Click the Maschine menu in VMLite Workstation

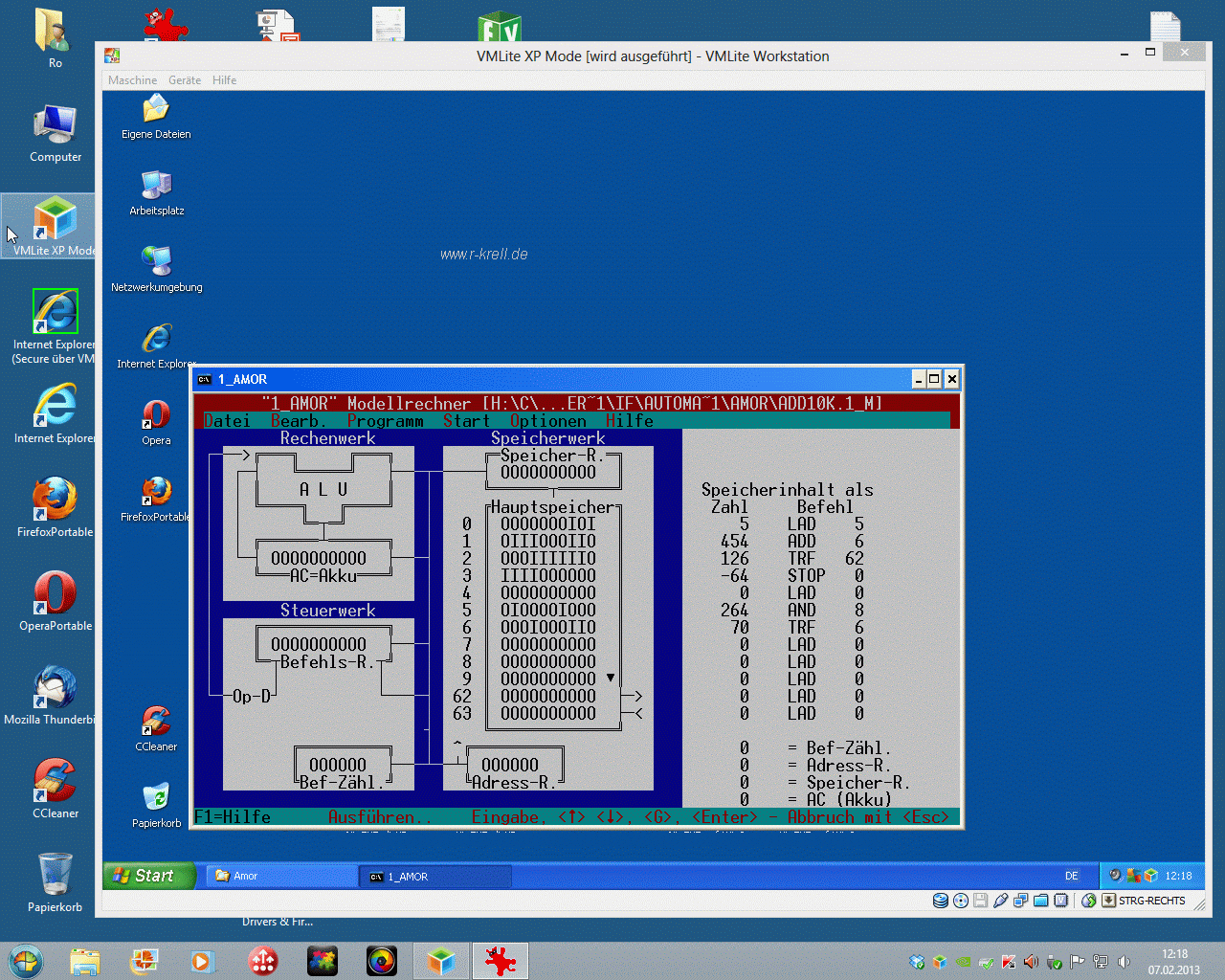[x=132, y=80]
